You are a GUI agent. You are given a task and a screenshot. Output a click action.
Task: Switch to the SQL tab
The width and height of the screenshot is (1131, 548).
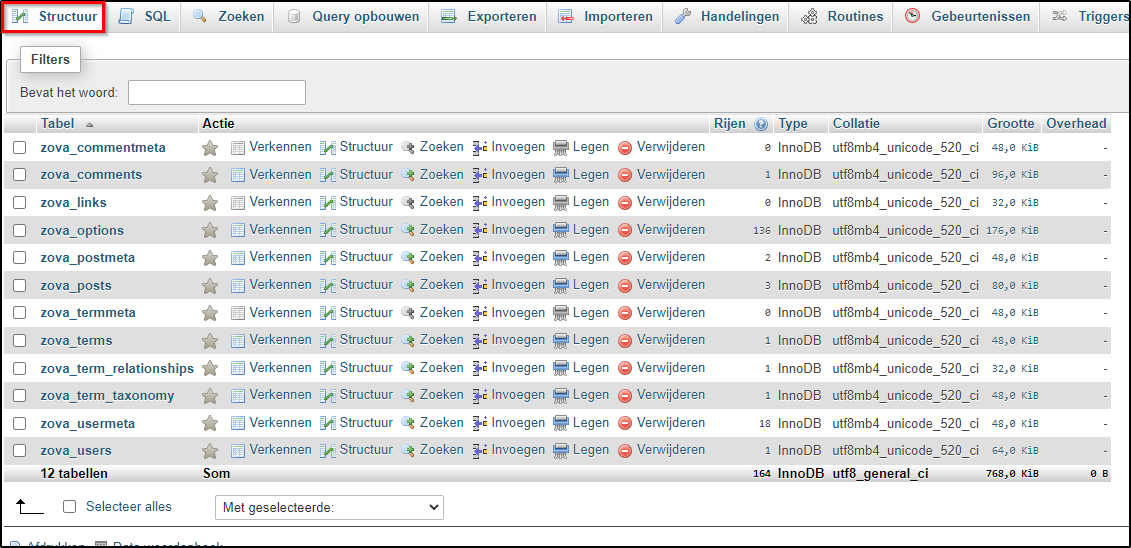pos(156,17)
